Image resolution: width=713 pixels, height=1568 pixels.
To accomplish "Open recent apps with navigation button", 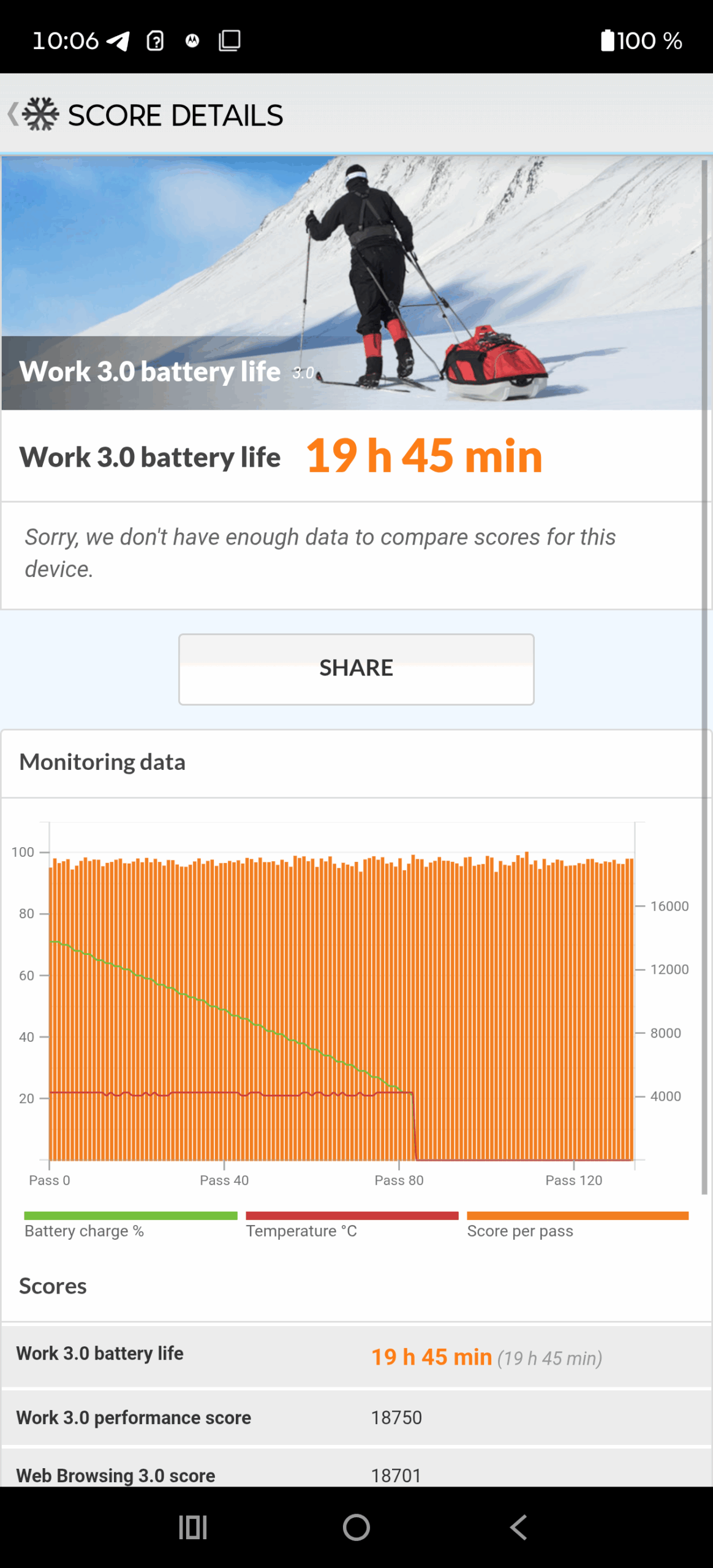I will (x=192, y=1527).
